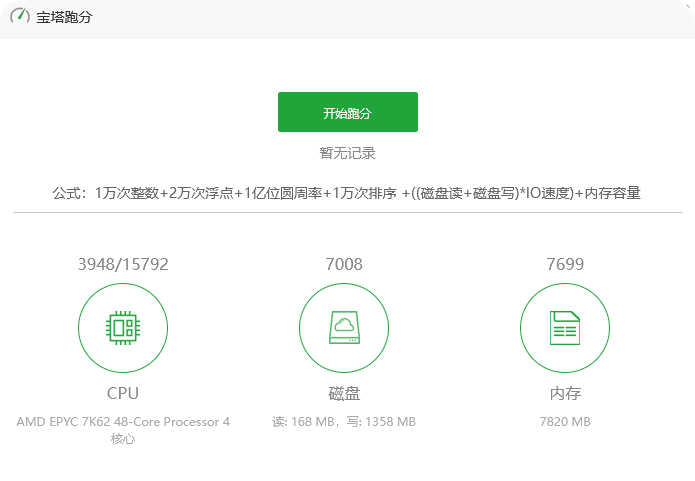Click the AMD EPYC 7K62 processor description
This screenshot has height=481, width=695.
[x=123, y=422]
